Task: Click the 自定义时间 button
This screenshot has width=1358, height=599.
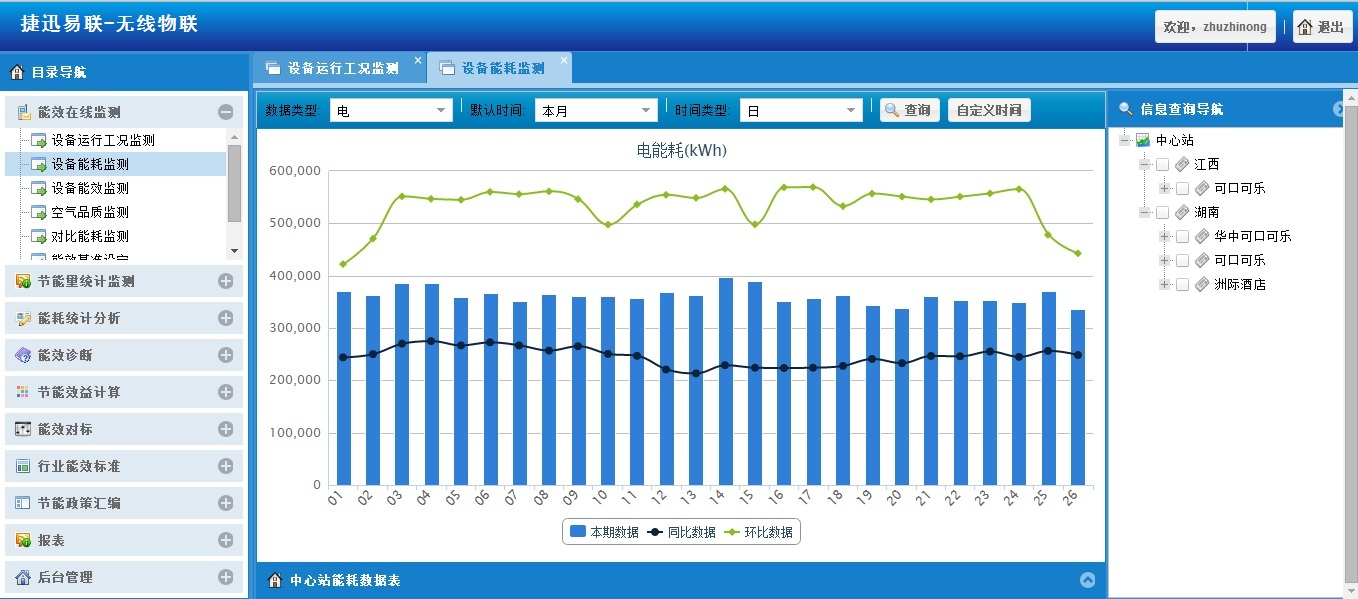Action: coord(989,109)
